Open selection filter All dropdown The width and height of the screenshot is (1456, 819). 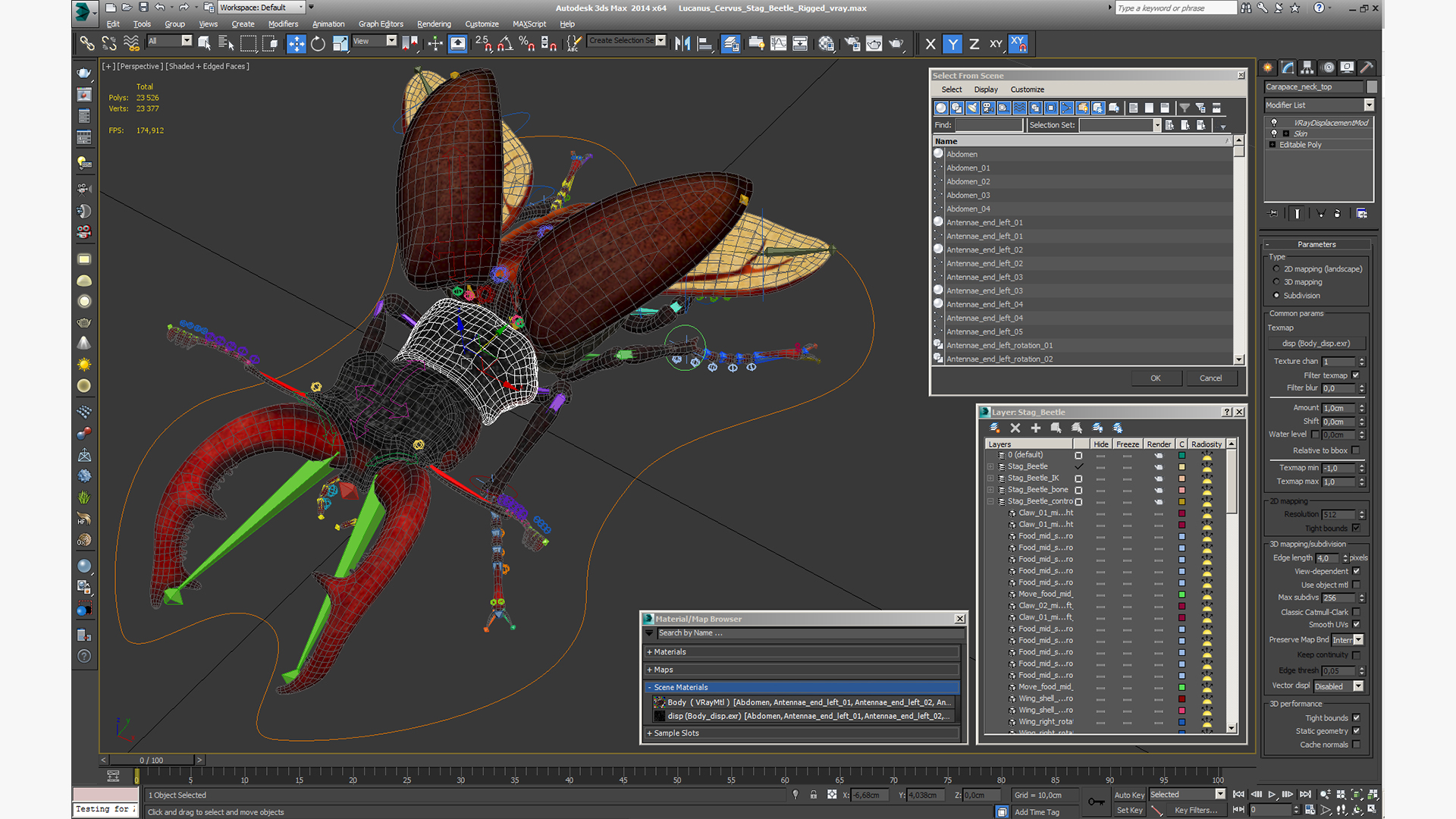[169, 41]
